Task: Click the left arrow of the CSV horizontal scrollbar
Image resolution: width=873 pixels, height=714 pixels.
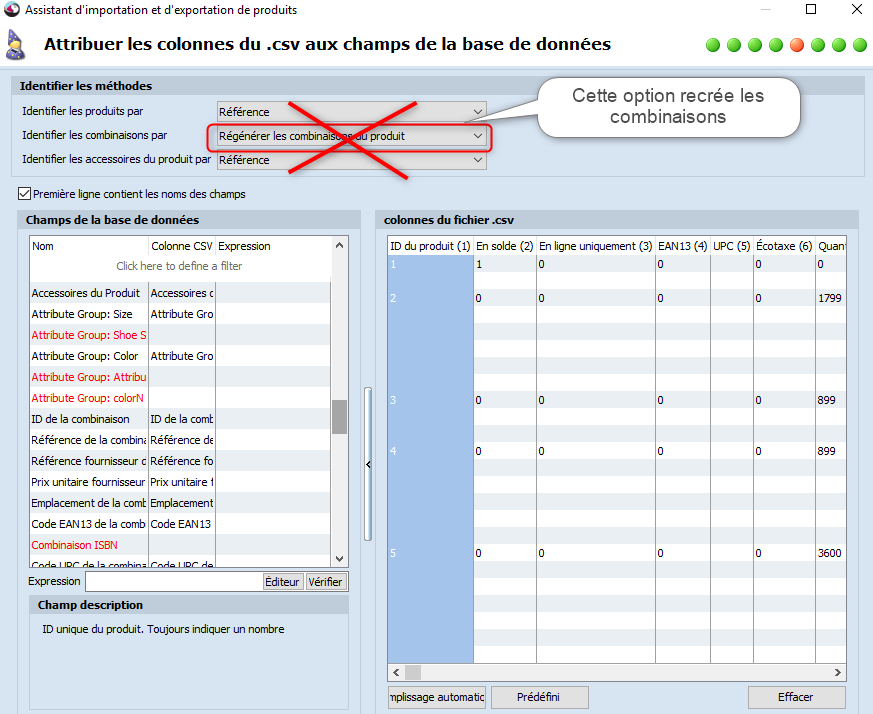Action: (x=396, y=672)
